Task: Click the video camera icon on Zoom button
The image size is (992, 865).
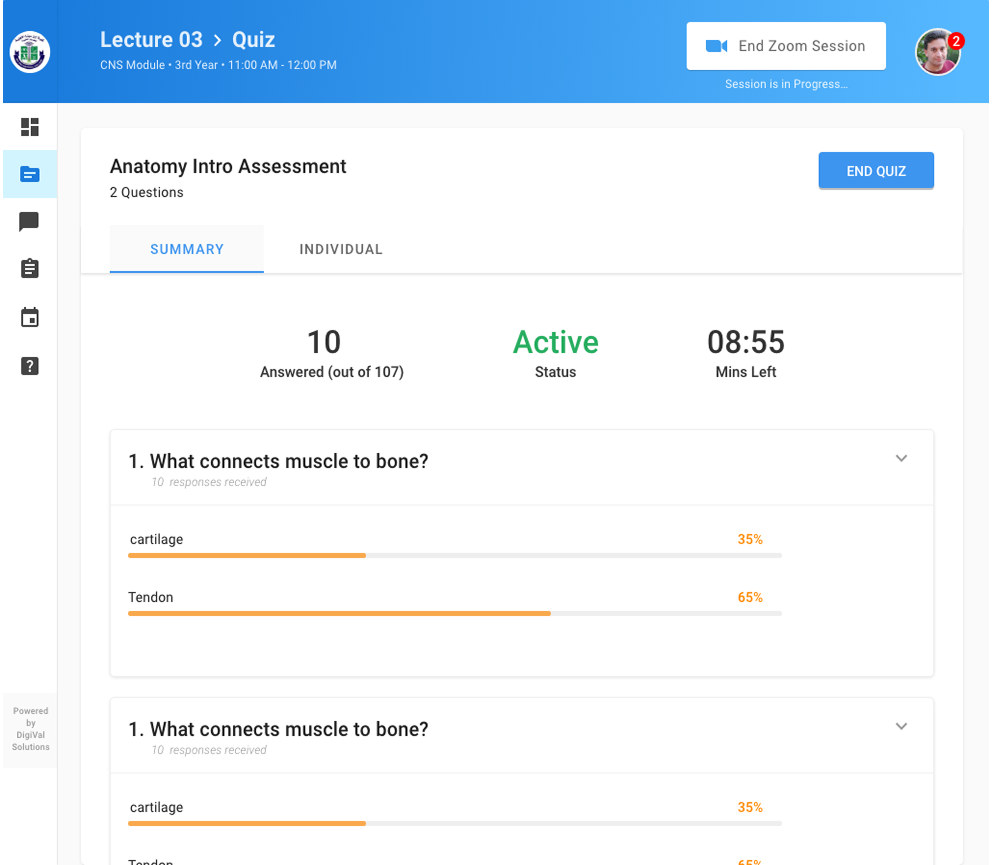Action: pos(716,46)
